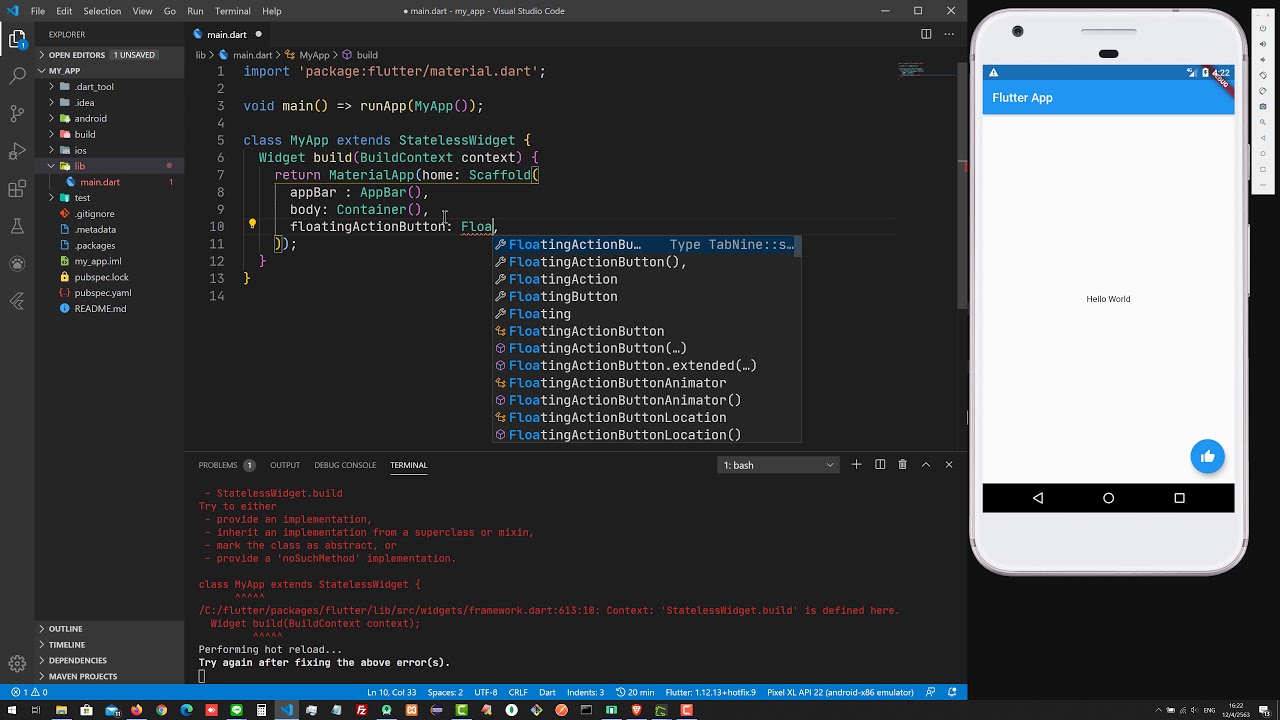Switch to the Problems panel tab

pos(227,465)
